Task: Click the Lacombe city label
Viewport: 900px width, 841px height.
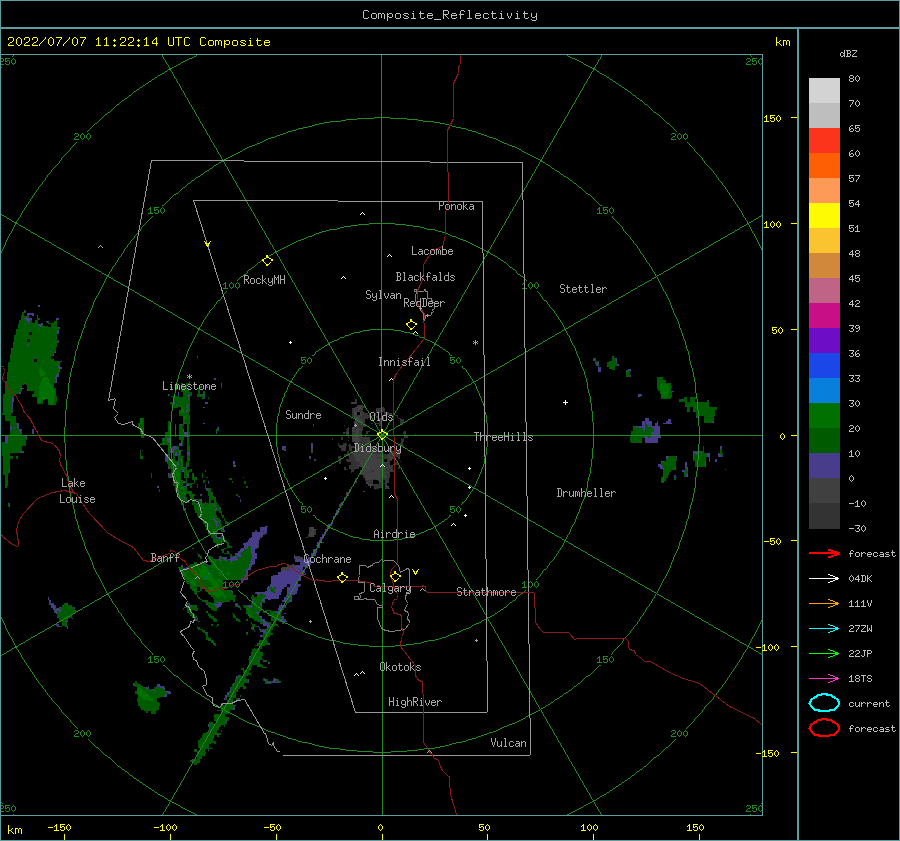Action: [x=432, y=251]
